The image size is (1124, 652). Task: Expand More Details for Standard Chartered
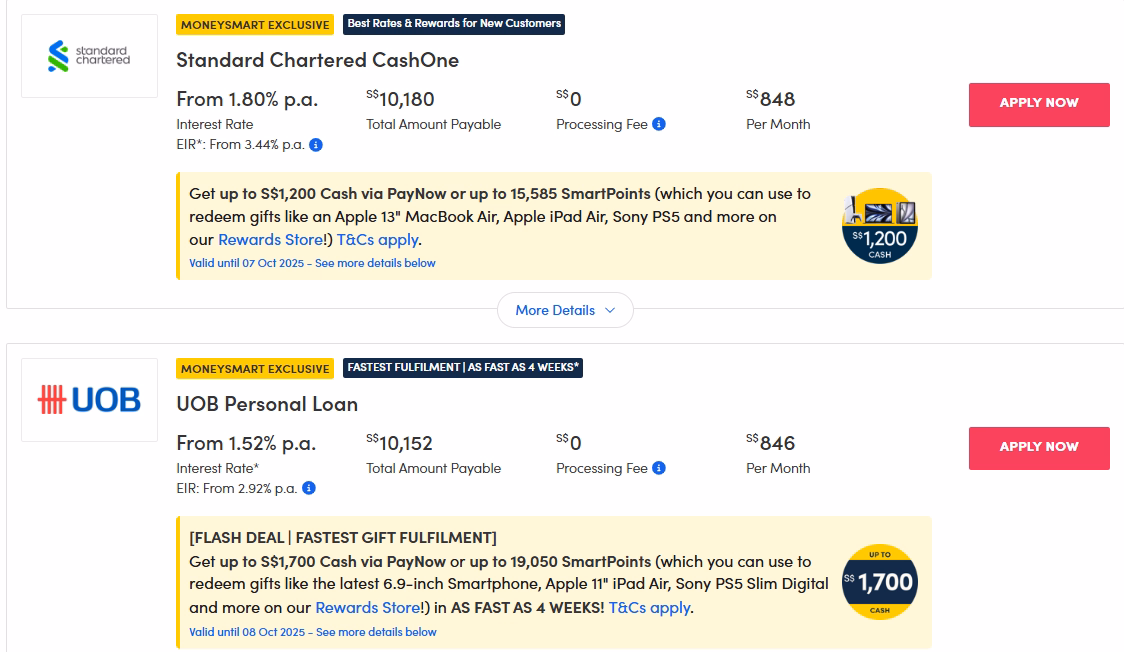[x=565, y=310]
